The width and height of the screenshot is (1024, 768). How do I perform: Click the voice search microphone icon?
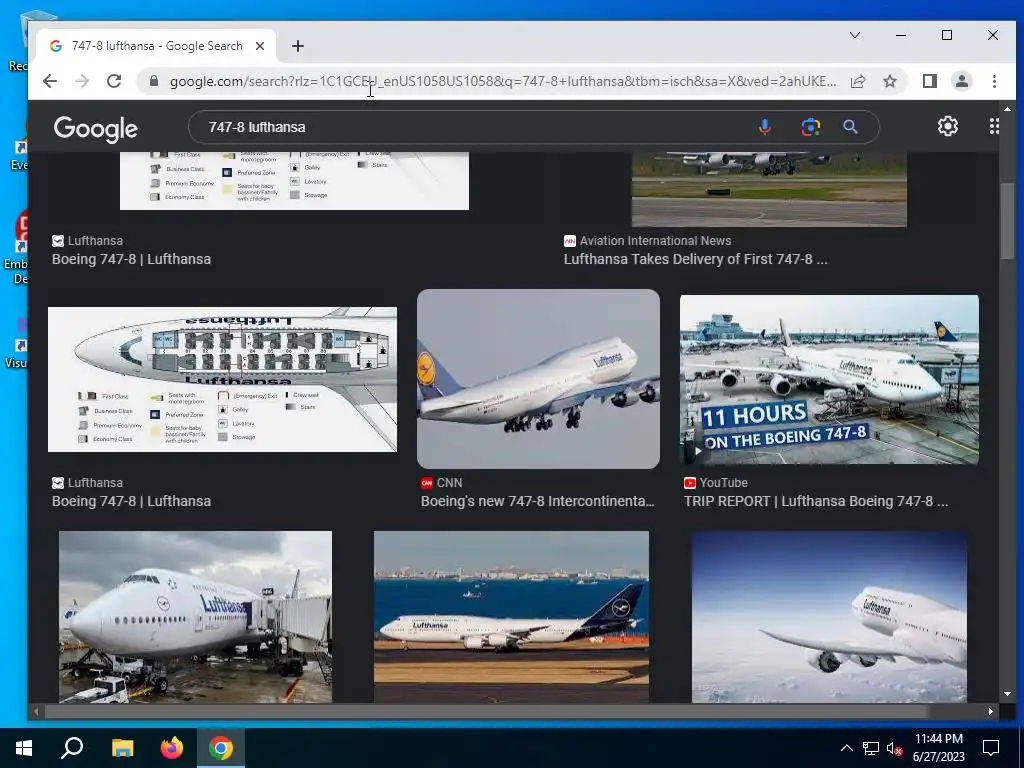coord(764,127)
